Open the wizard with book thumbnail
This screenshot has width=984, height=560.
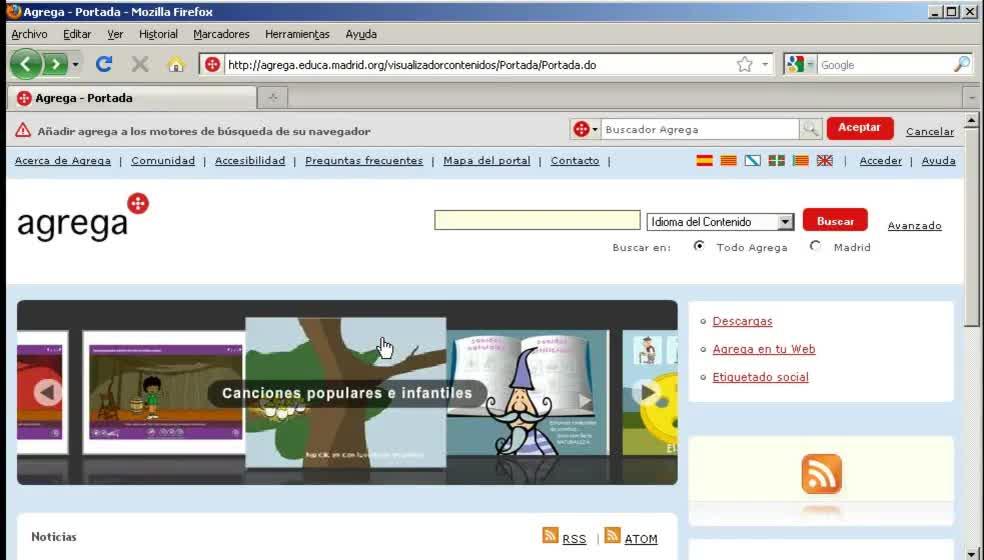point(528,392)
